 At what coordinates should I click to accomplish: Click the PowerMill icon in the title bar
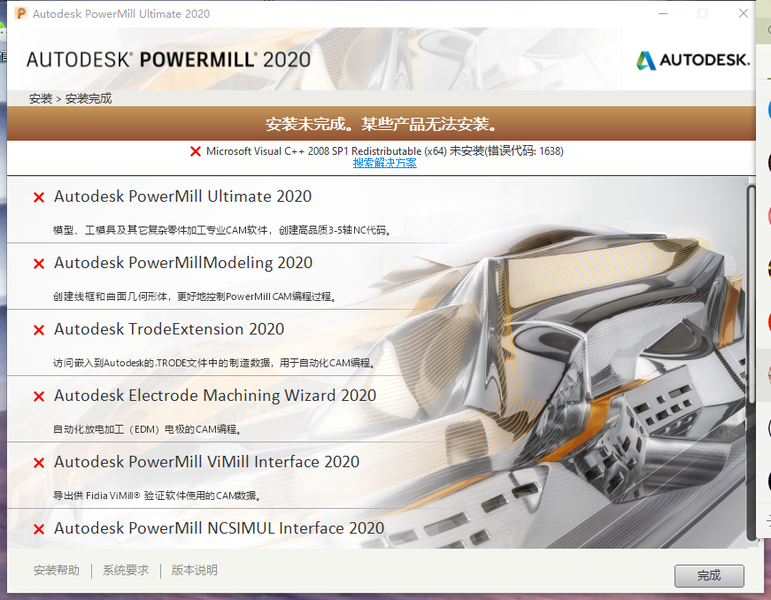(21, 13)
